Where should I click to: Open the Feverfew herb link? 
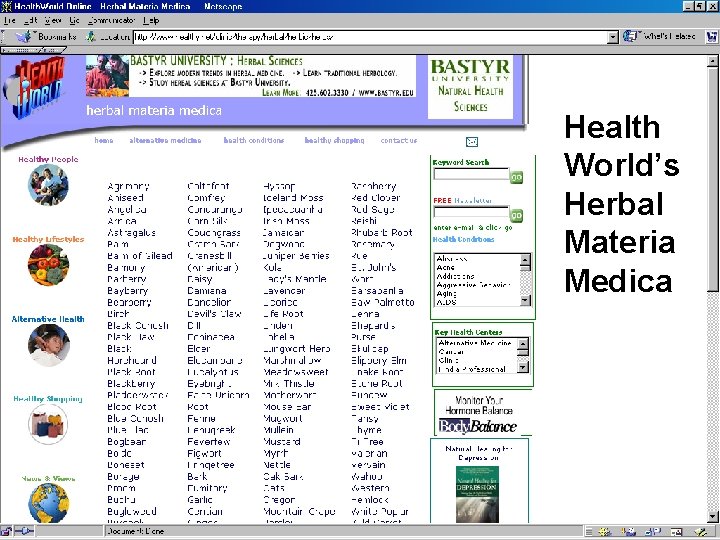(209, 442)
